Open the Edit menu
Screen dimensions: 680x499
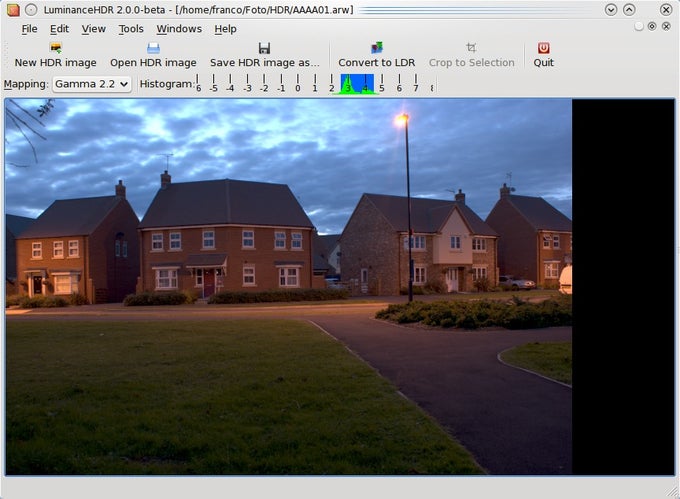coord(59,29)
